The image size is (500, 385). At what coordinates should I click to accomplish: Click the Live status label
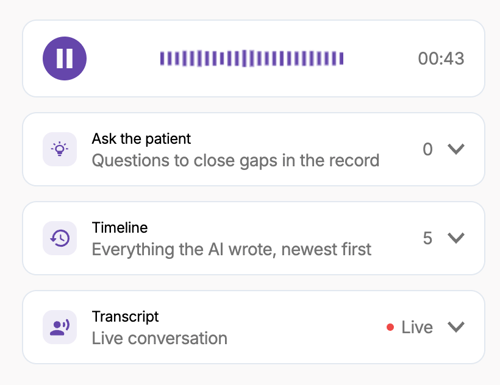coord(417,327)
